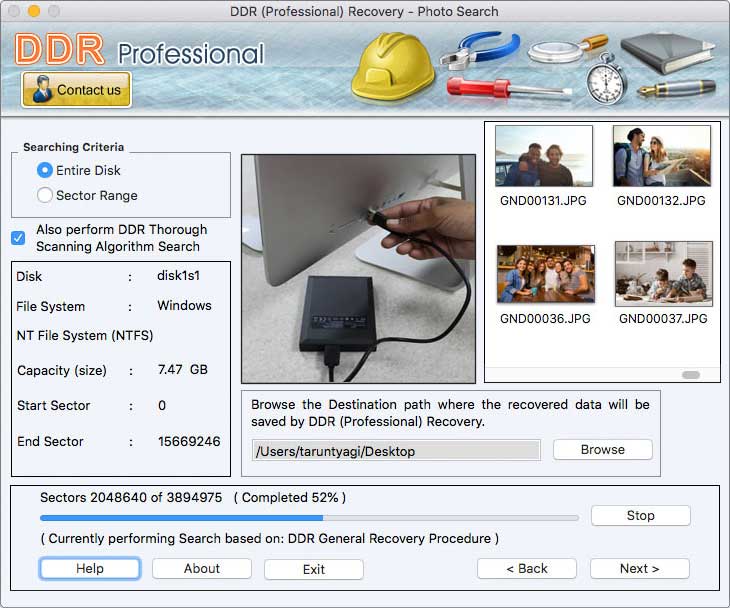Click the DDR Professional logo
The image size is (730, 608).
[x=140, y=51]
